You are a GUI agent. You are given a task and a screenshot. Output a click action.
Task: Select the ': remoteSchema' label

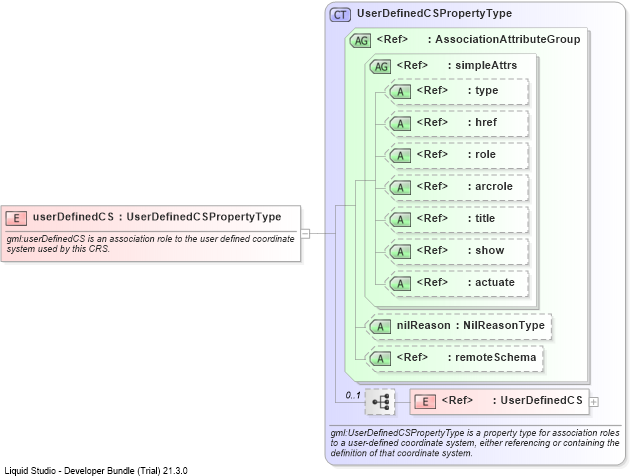pyautogui.click(x=492, y=357)
